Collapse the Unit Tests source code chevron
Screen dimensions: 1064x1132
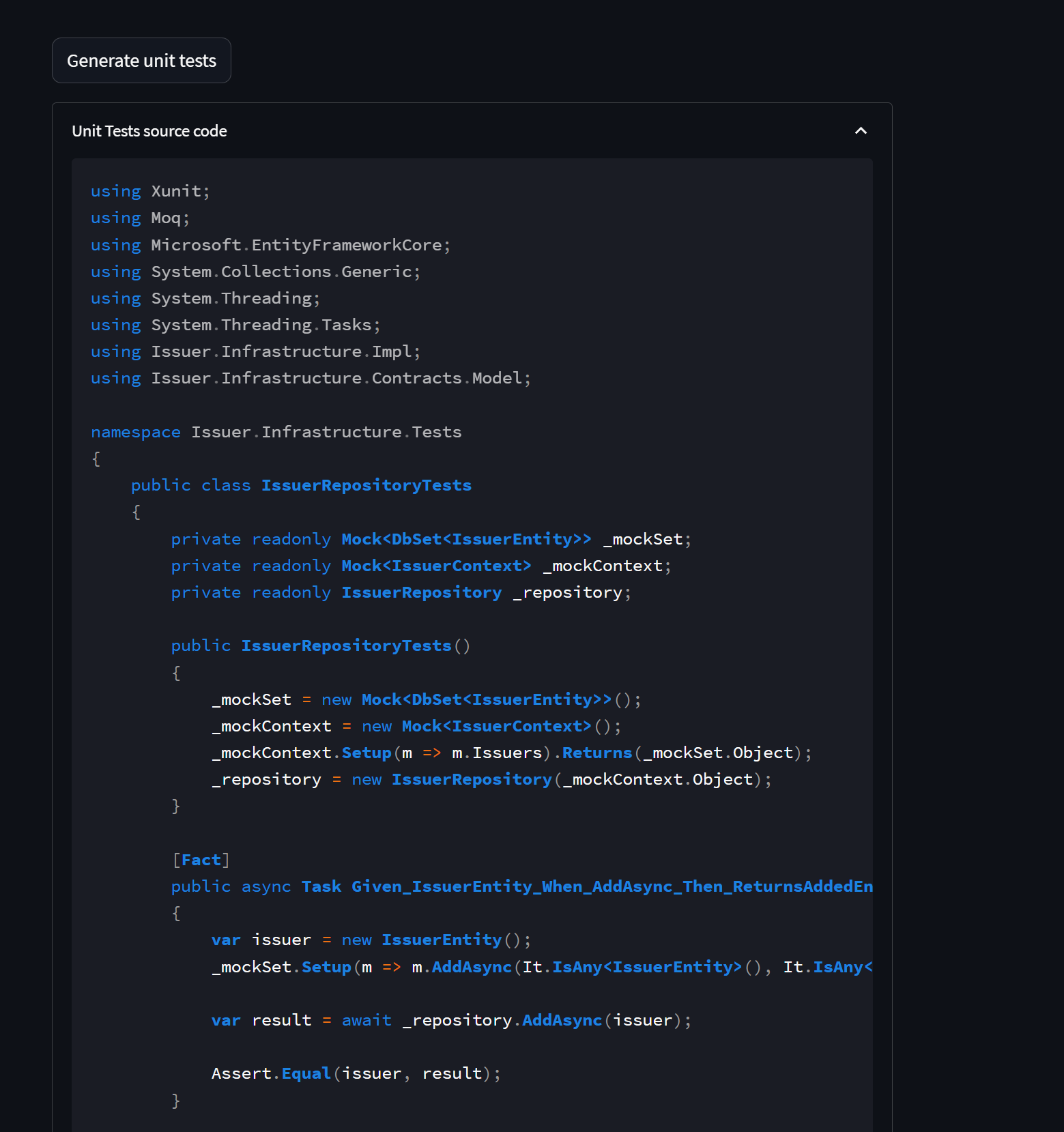tap(861, 131)
